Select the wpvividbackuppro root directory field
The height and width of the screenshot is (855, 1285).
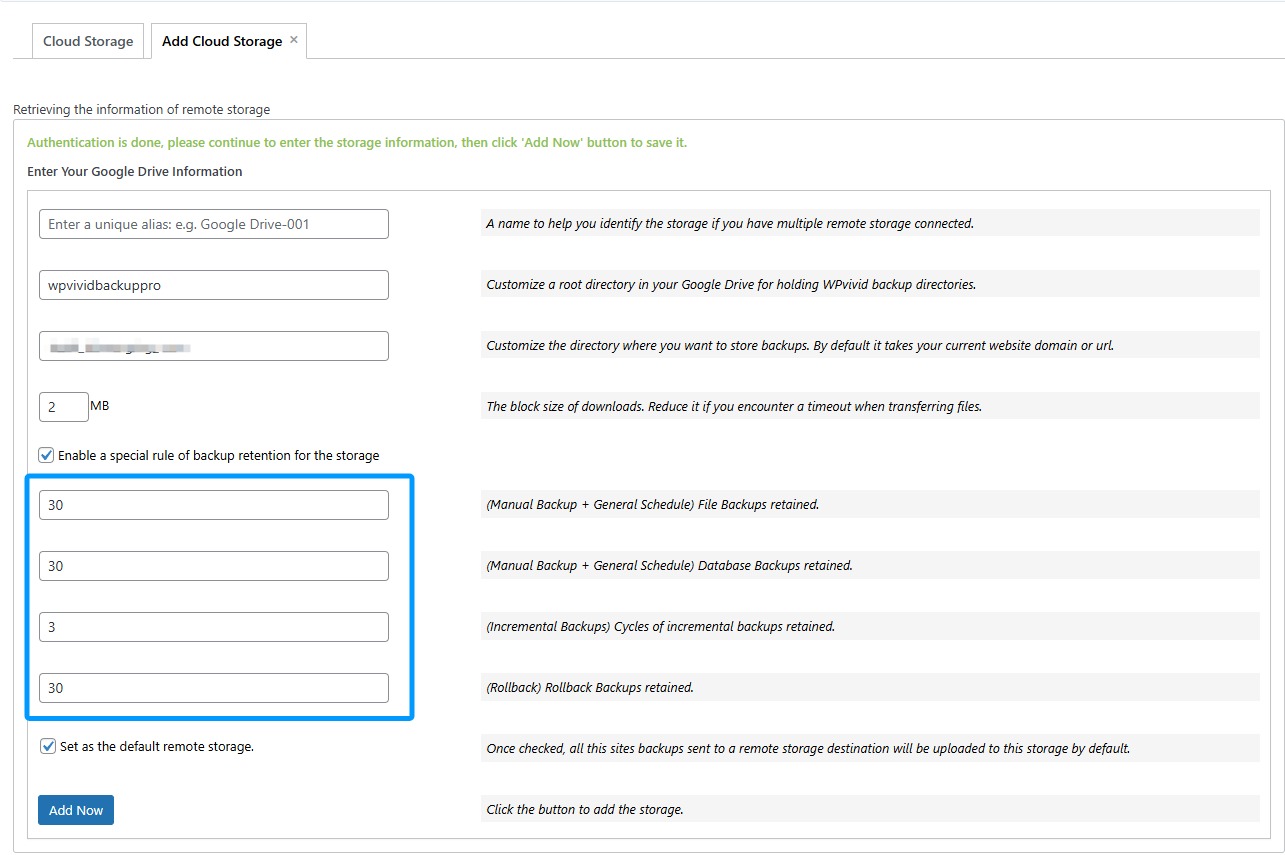pyautogui.click(x=213, y=284)
